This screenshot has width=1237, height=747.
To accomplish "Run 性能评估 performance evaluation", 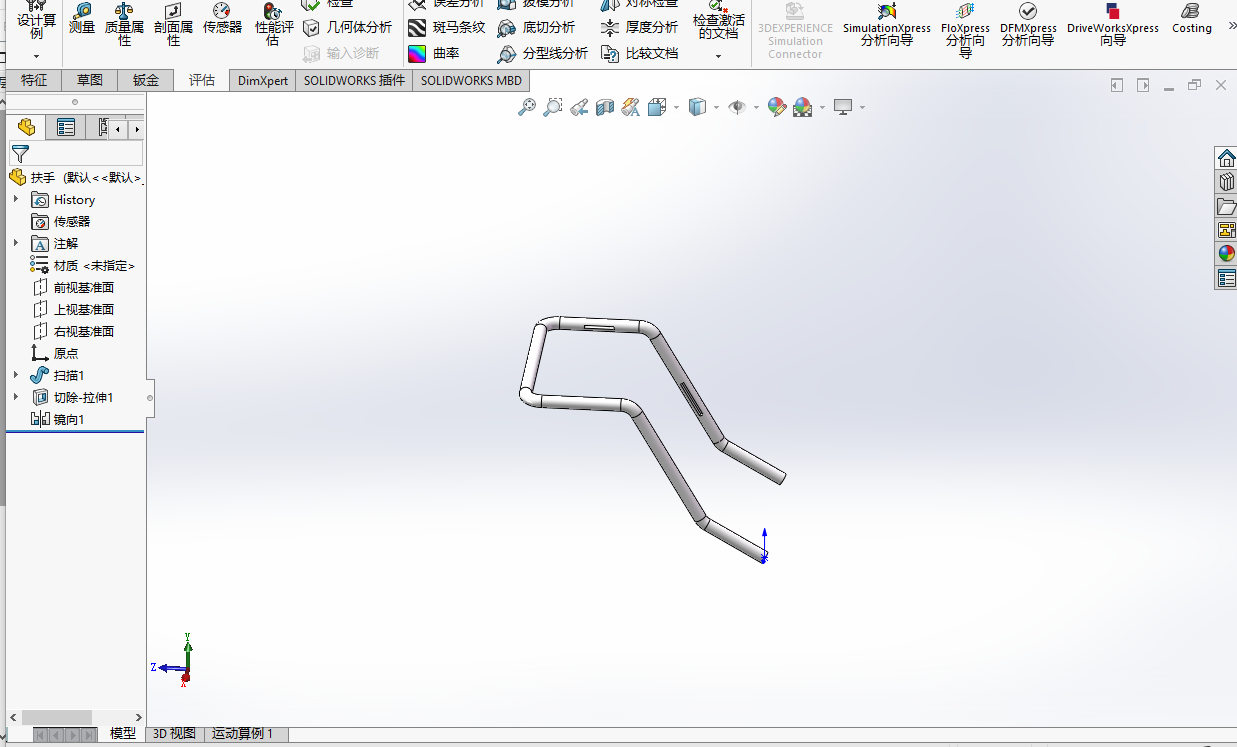I will pyautogui.click(x=273, y=24).
